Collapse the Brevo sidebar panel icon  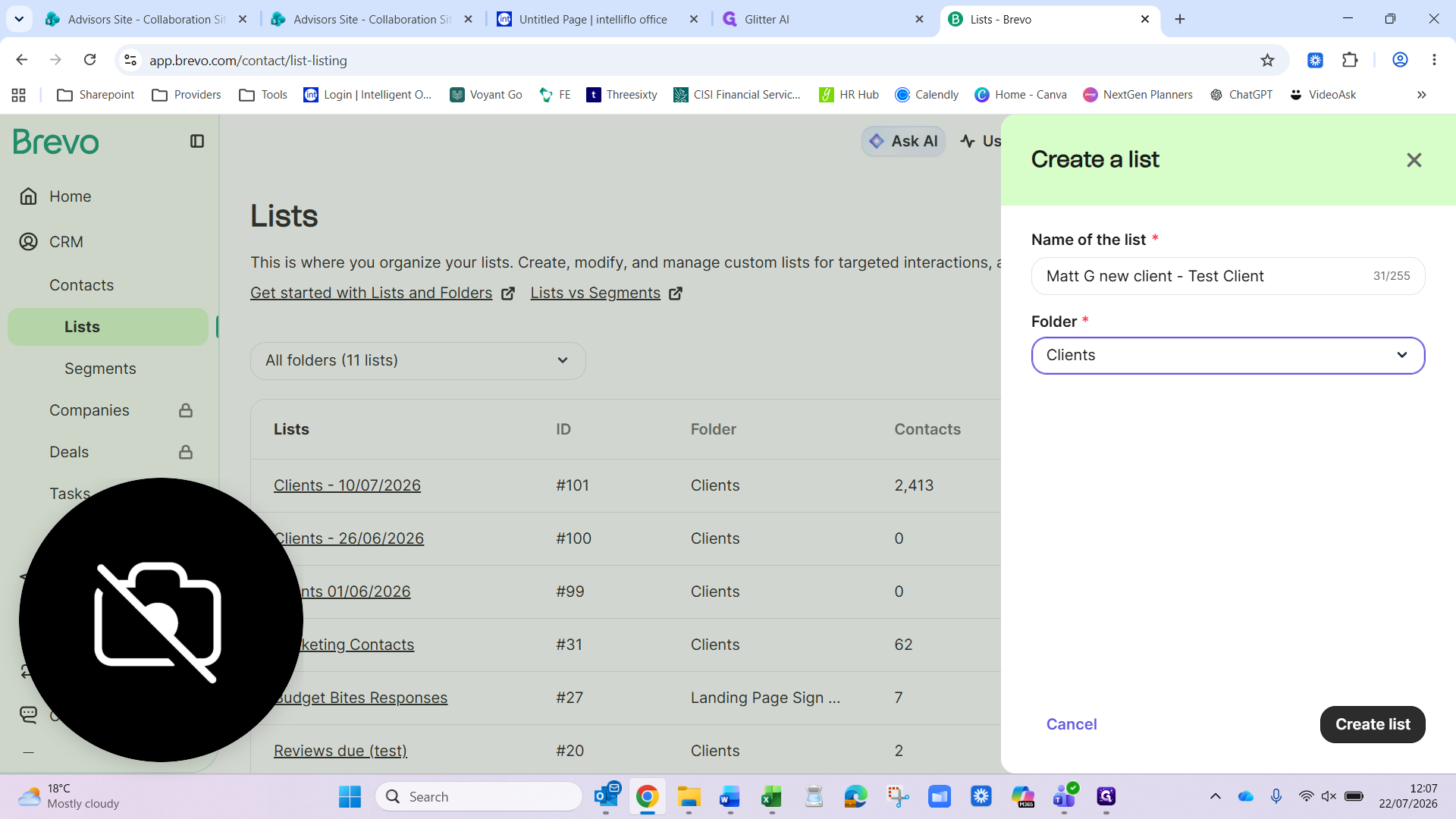pyautogui.click(x=197, y=141)
